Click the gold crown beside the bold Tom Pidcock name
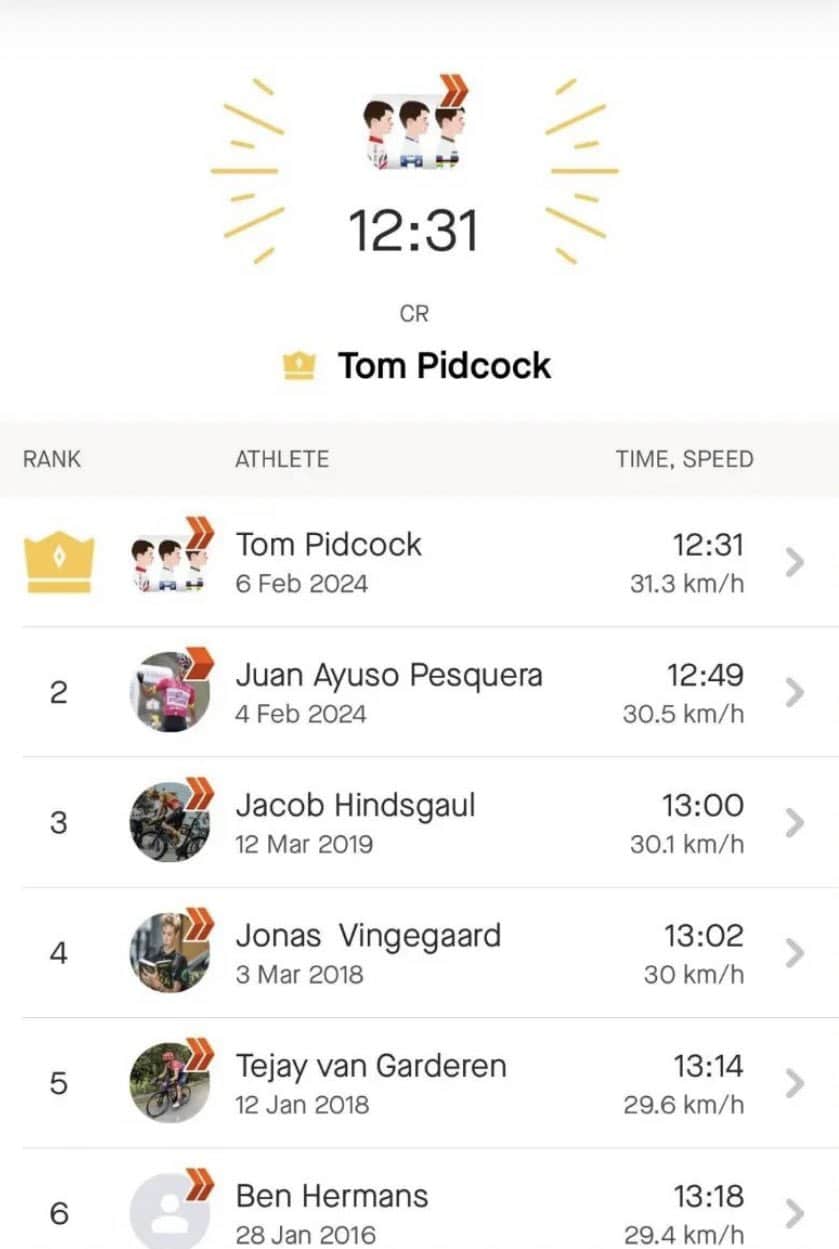The height and width of the screenshot is (1249, 839). point(299,366)
